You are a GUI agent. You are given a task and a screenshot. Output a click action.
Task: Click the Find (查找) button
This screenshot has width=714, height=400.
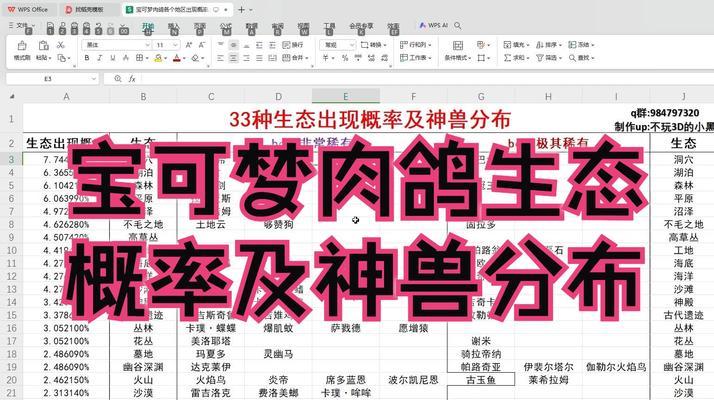(581, 58)
